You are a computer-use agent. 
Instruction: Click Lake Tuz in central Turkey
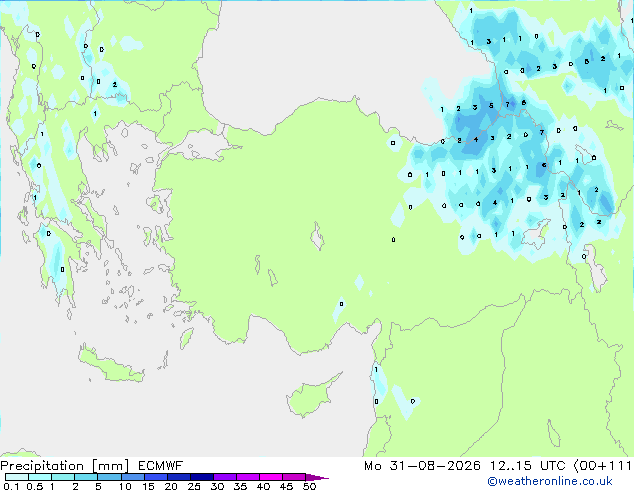(x=317, y=236)
